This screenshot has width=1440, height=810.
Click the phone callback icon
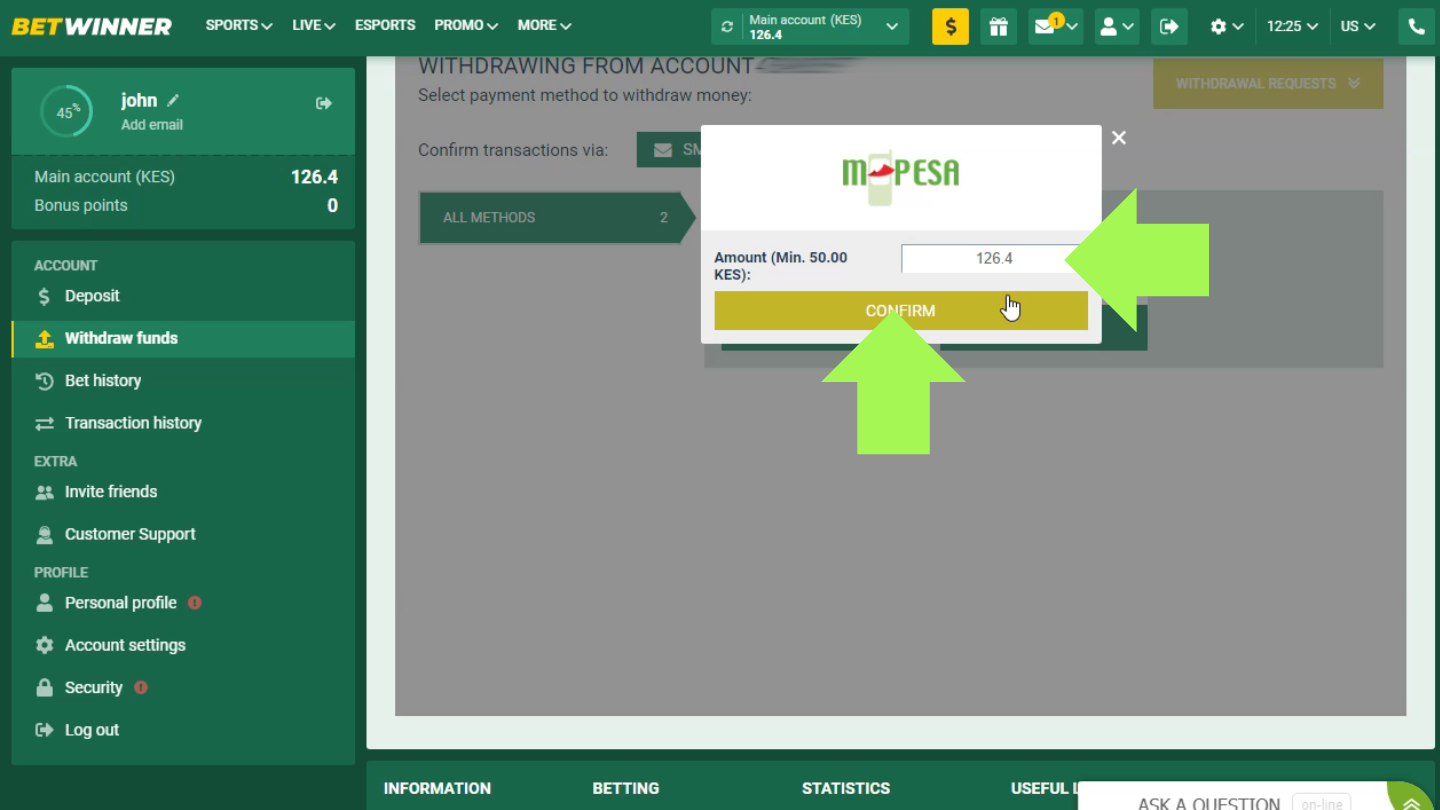click(1416, 27)
